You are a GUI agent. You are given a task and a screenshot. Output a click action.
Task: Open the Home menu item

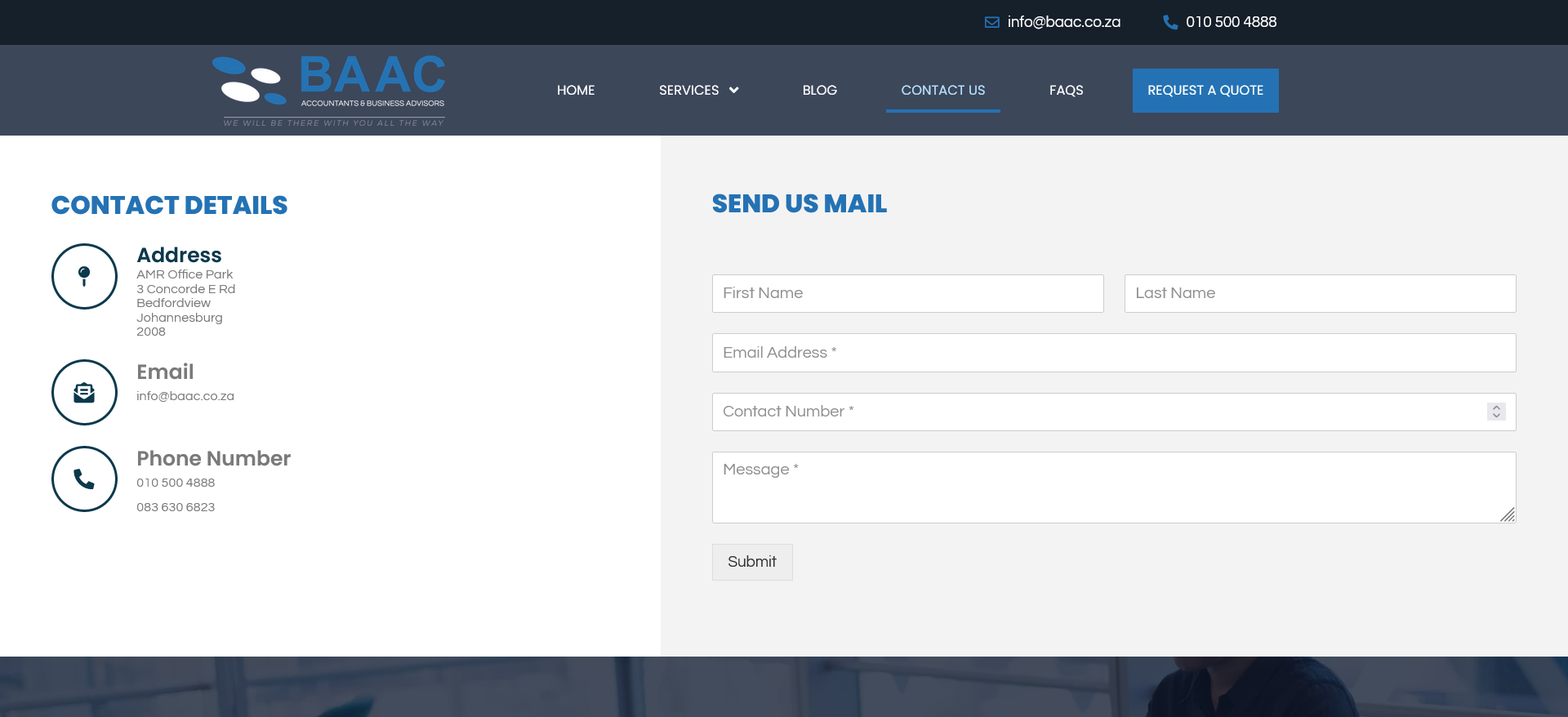coord(576,90)
